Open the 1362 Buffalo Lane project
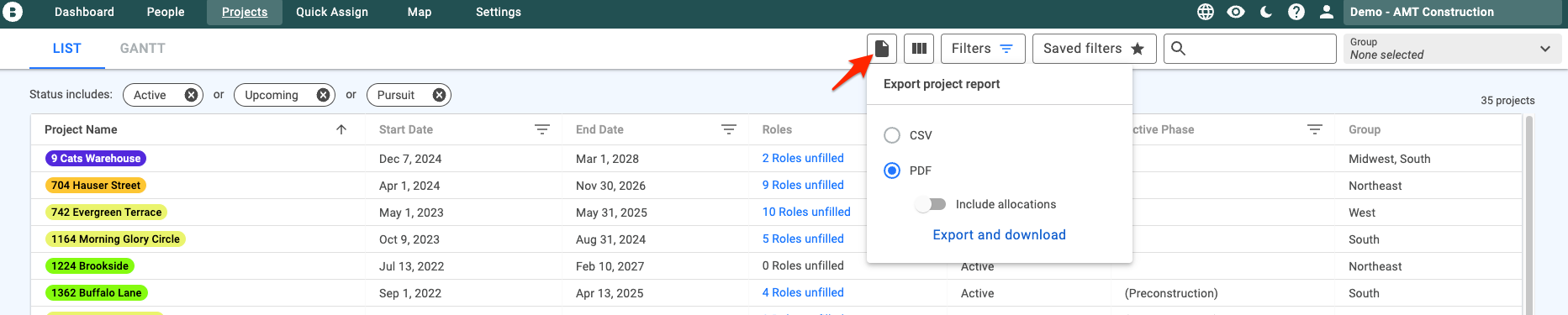 [97, 293]
